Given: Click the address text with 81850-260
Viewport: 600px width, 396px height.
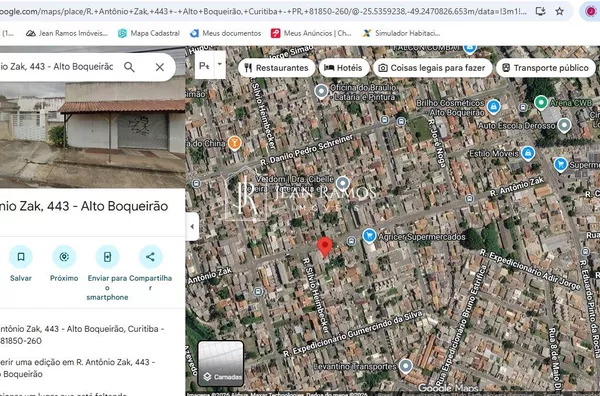Looking at the screenshot, I should point(82,335).
